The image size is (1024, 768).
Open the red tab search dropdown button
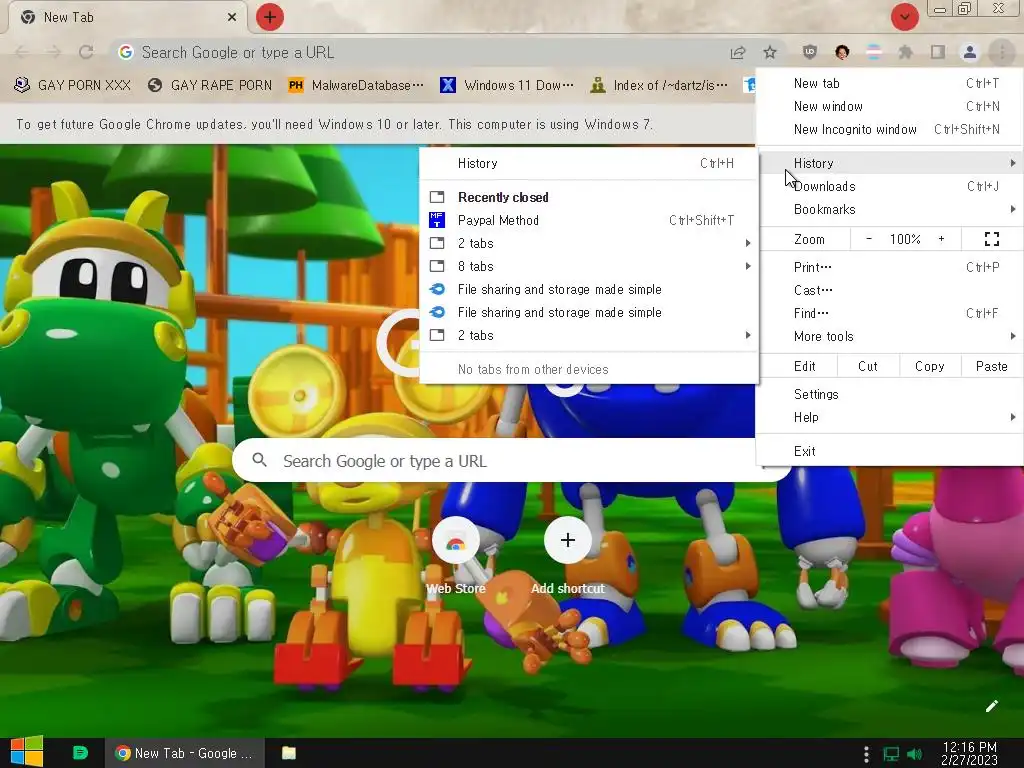click(904, 17)
